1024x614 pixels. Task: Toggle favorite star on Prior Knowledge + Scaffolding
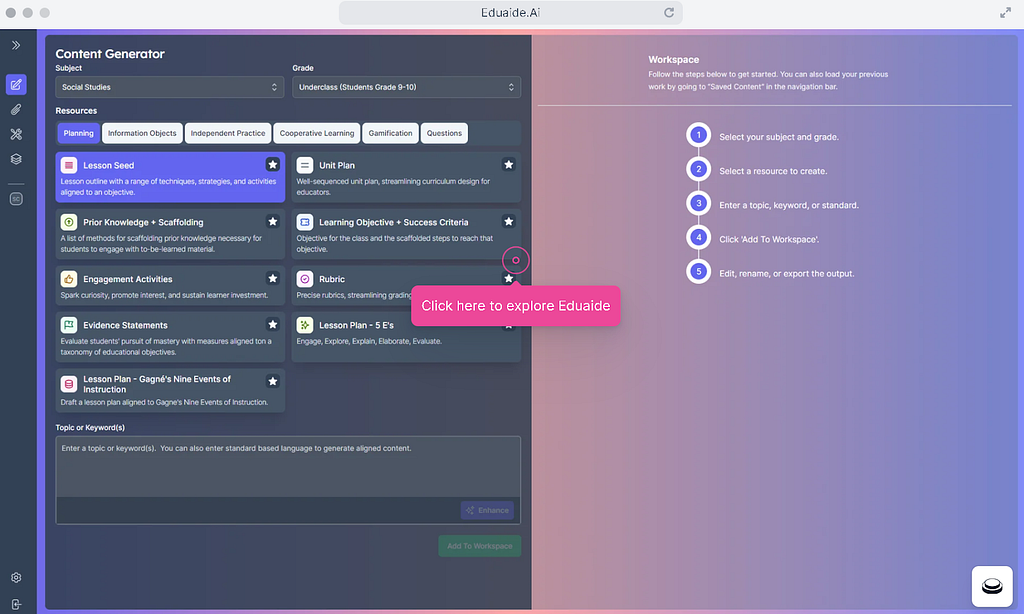click(272, 221)
